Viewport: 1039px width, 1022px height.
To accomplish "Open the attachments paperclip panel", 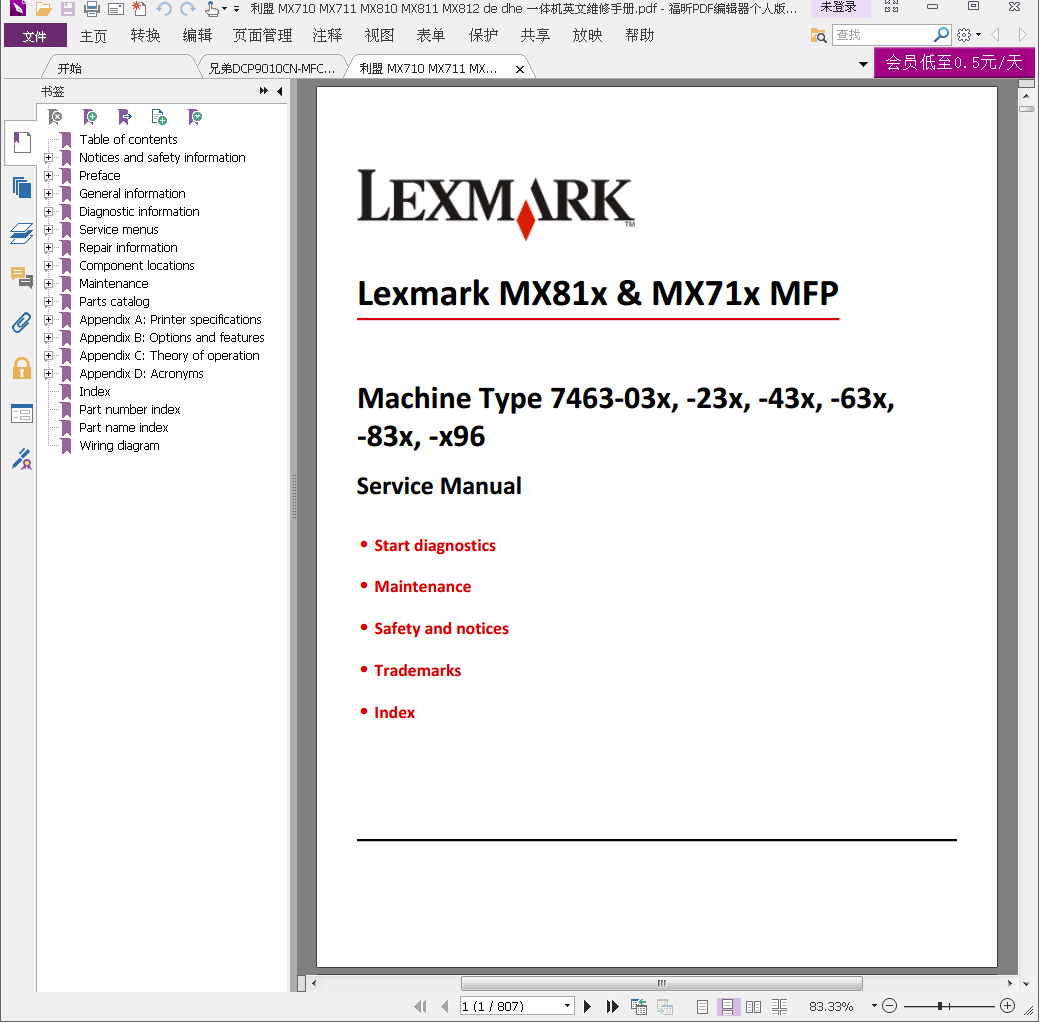I will [x=21, y=323].
